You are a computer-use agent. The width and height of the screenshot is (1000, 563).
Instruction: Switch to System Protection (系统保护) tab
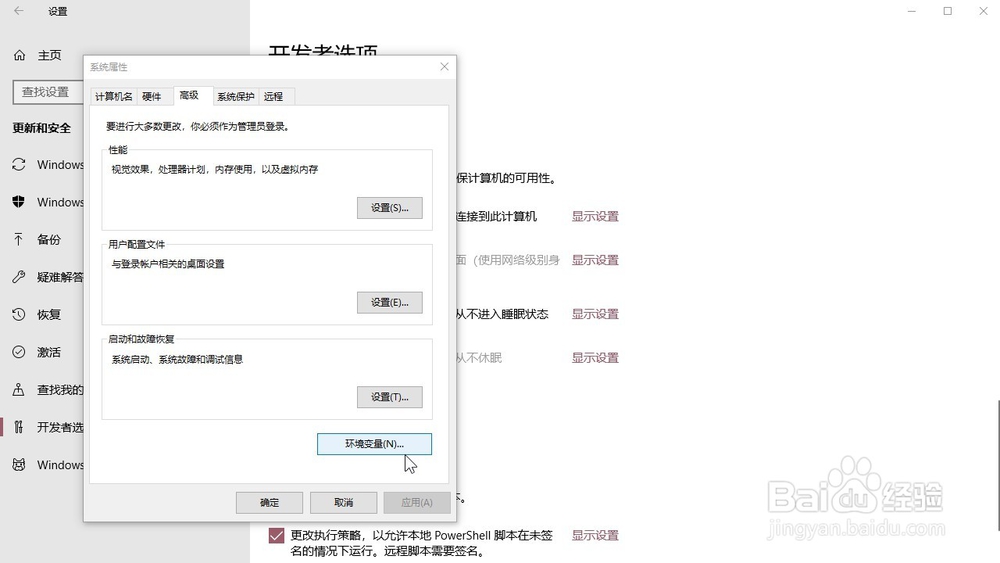[235, 96]
